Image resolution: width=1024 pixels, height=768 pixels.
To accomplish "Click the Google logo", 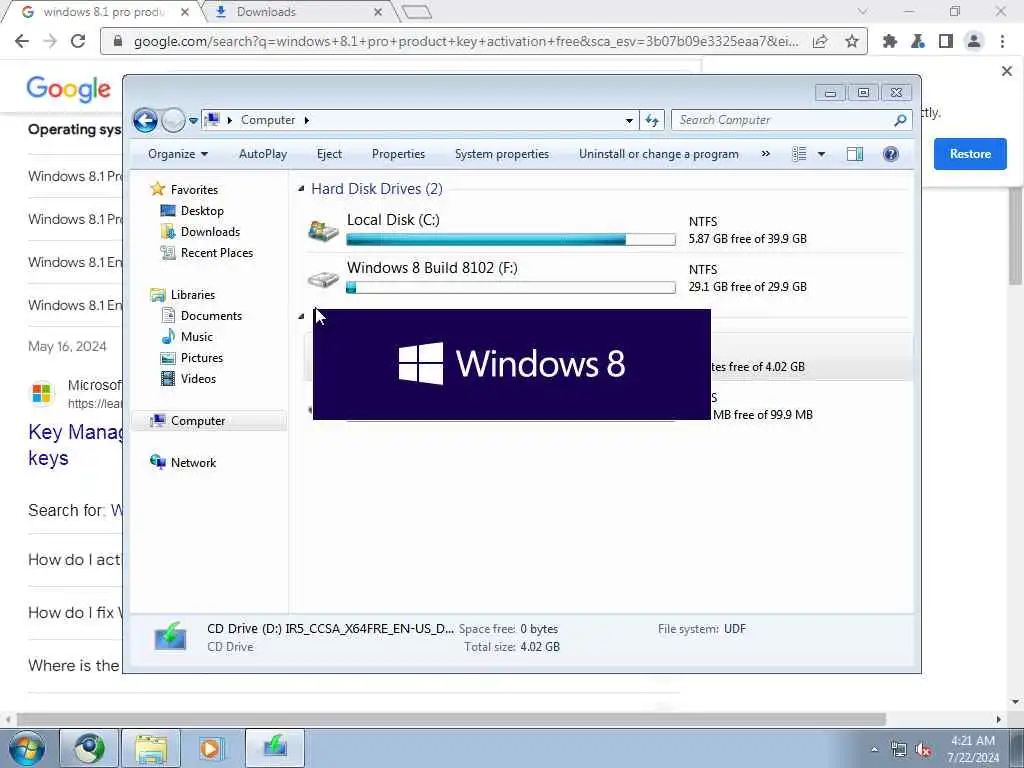I will pos(69,89).
